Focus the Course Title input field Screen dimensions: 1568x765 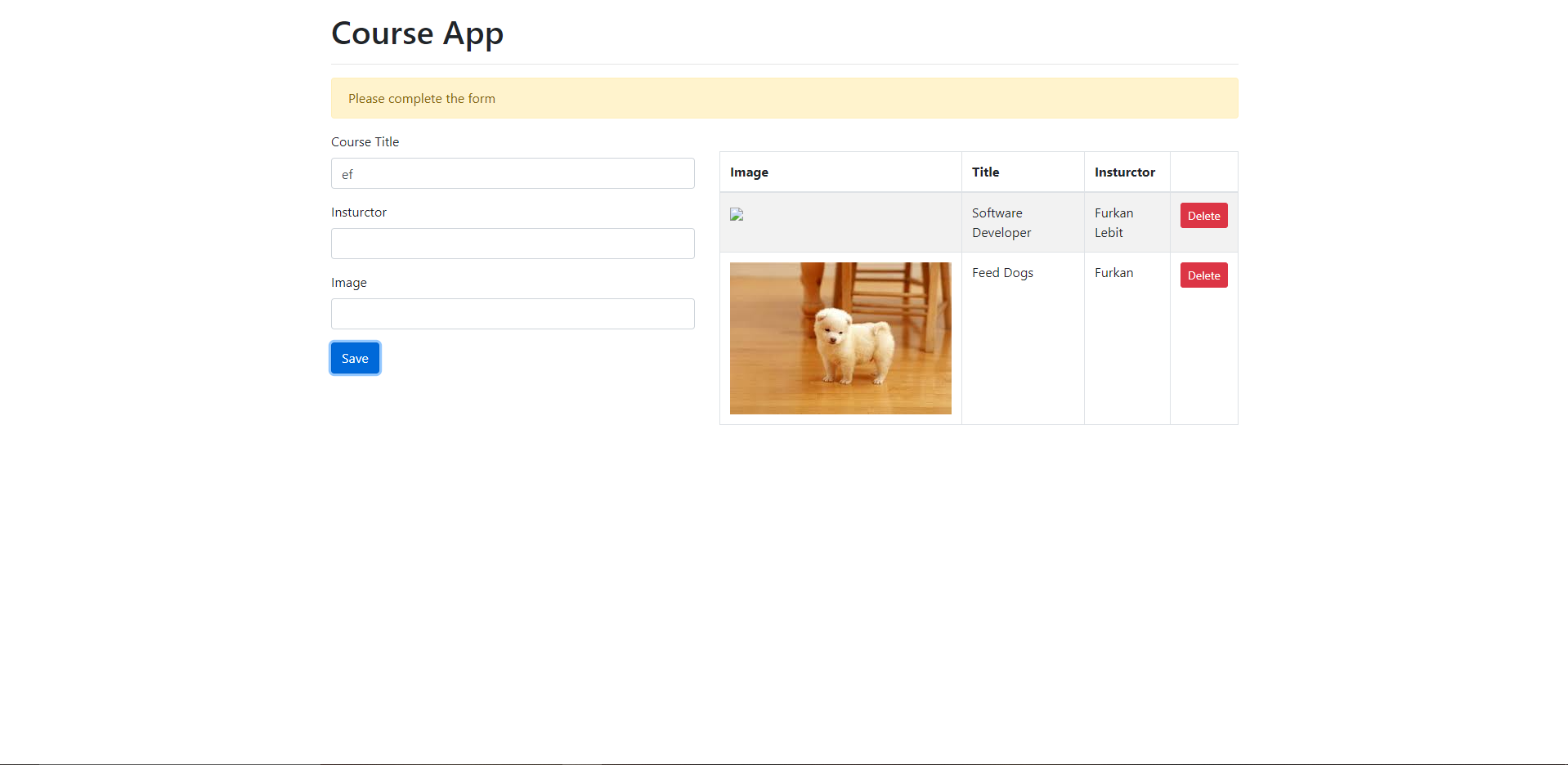[x=513, y=173]
